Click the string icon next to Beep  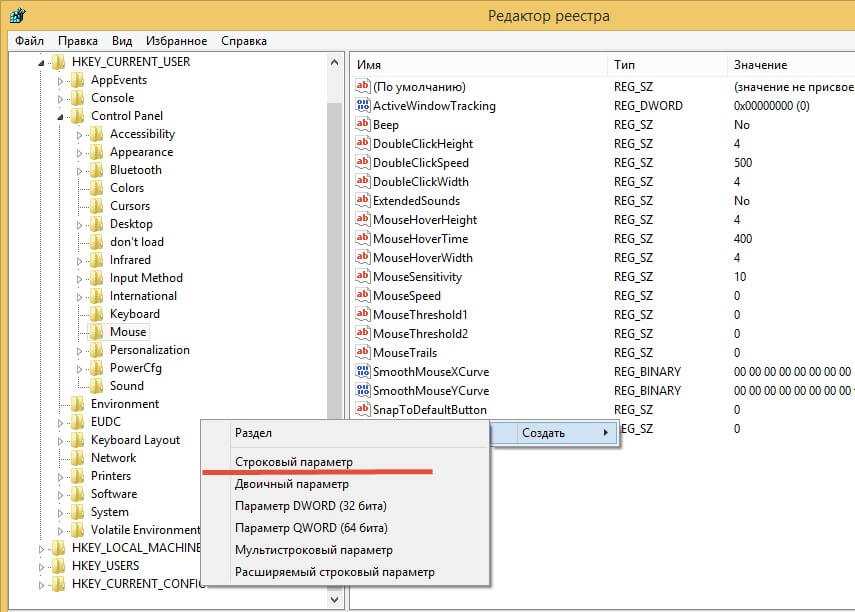pyautogui.click(x=363, y=125)
